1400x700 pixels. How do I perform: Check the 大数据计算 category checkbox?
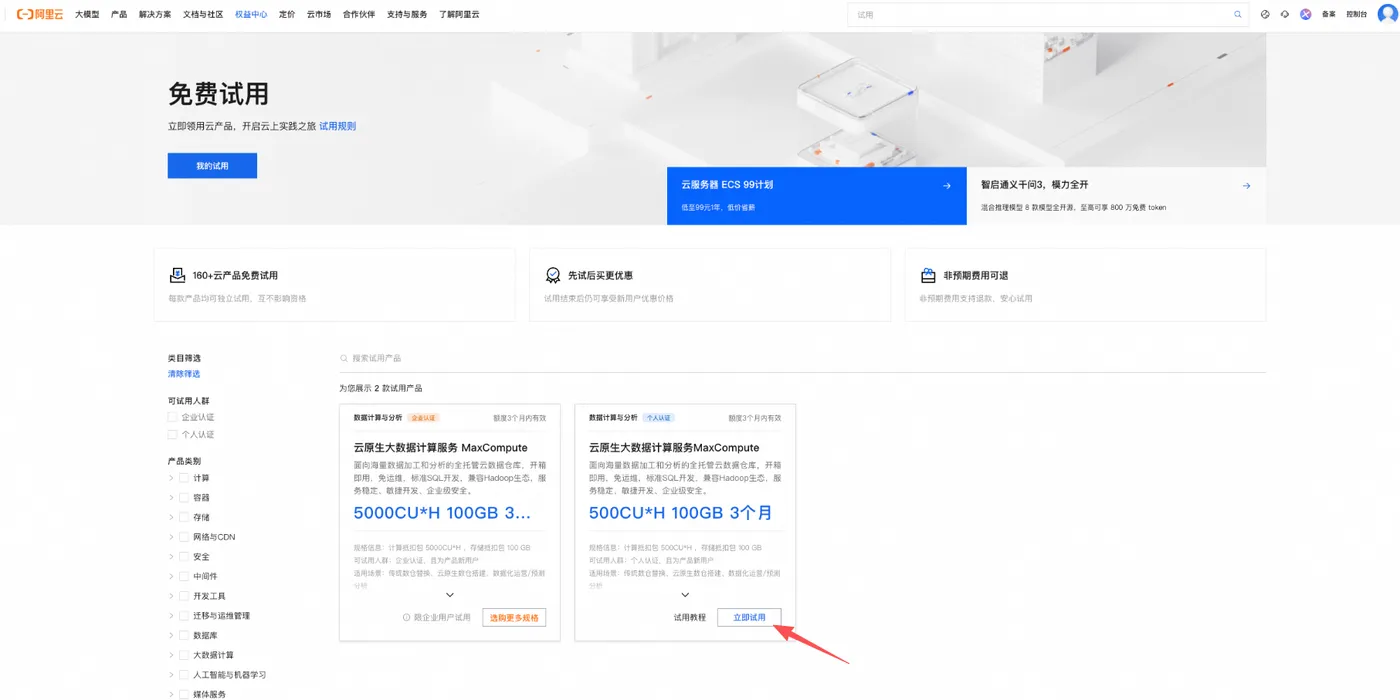click(185, 655)
